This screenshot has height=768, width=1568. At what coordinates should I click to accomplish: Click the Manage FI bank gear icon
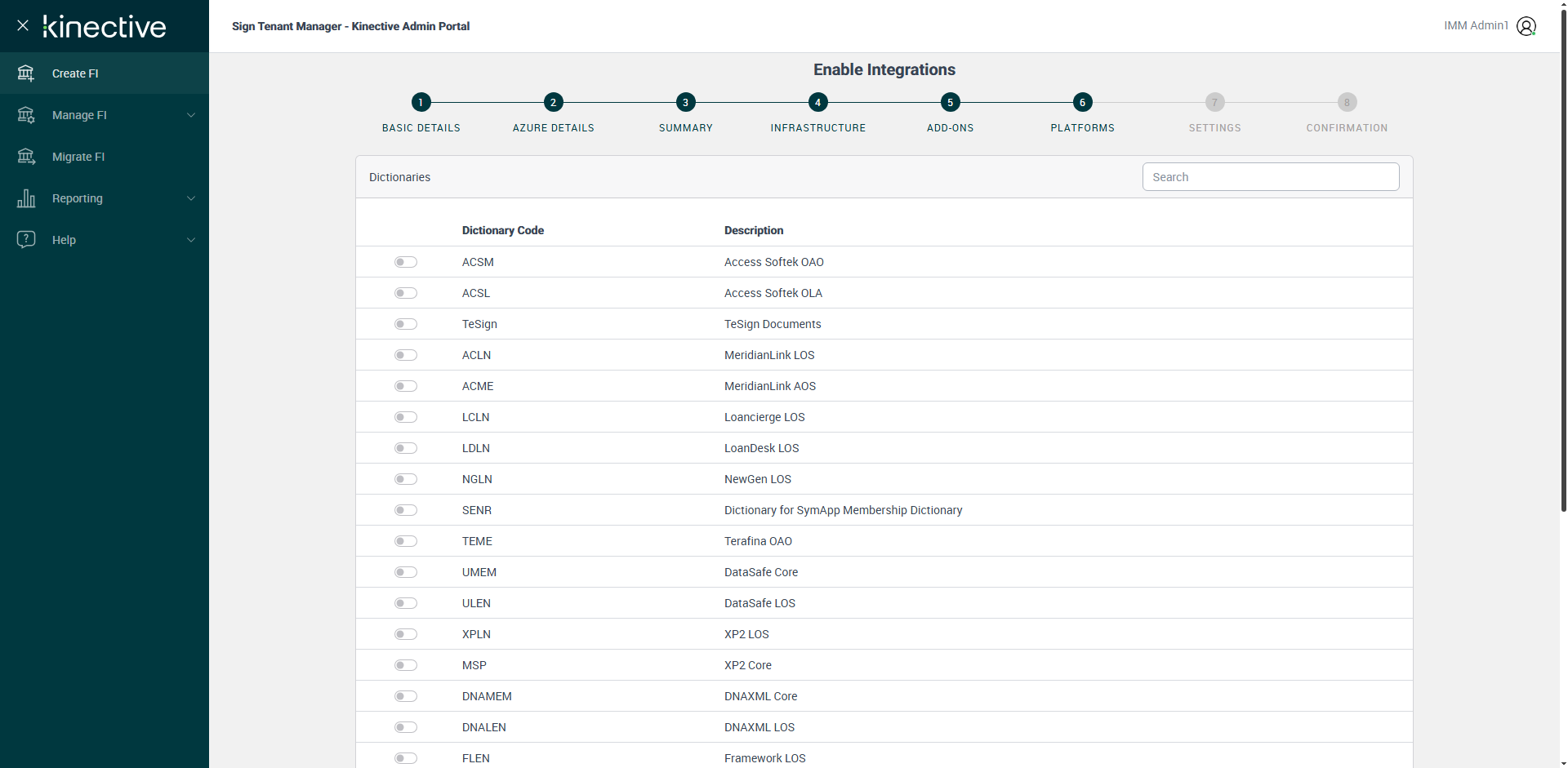[x=26, y=115]
